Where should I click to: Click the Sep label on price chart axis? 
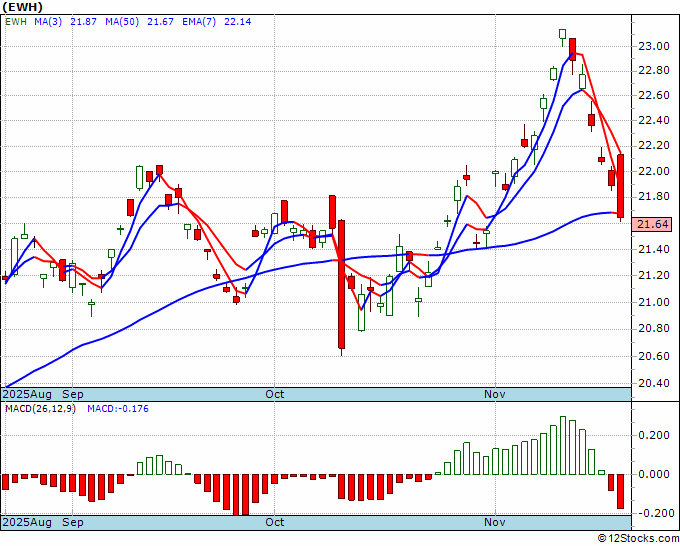[73, 395]
